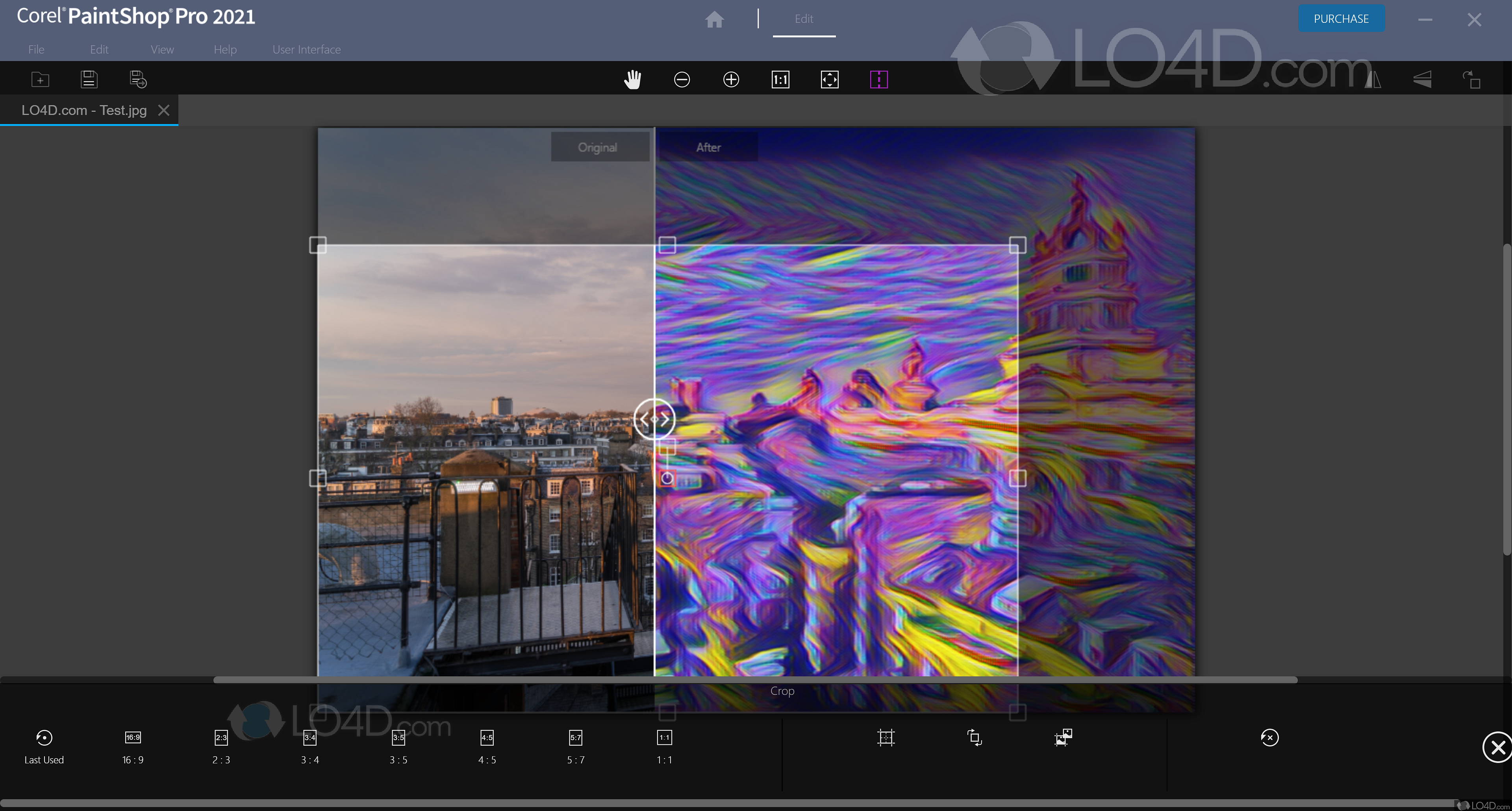Click the zoom in icon
The width and height of the screenshot is (1512, 811).
[731, 79]
